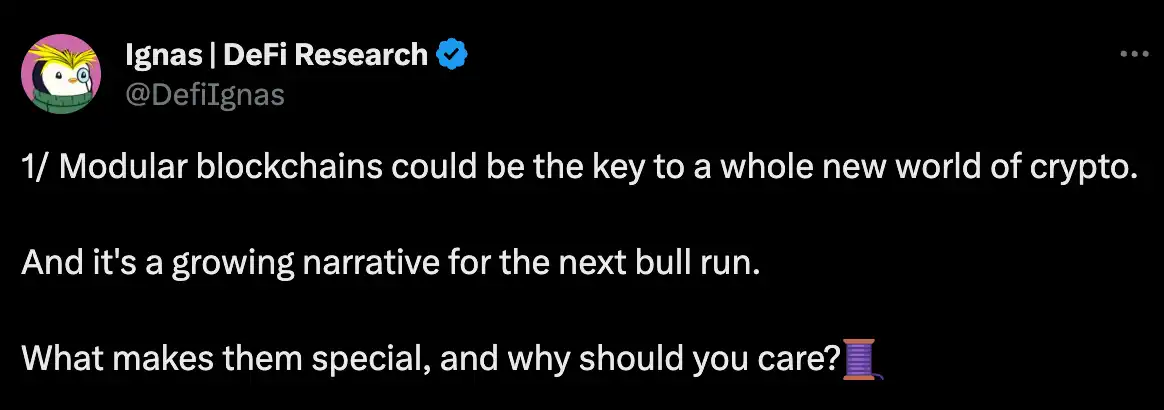Click the blue verified badge
This screenshot has width=1164, height=410.
tap(452, 55)
